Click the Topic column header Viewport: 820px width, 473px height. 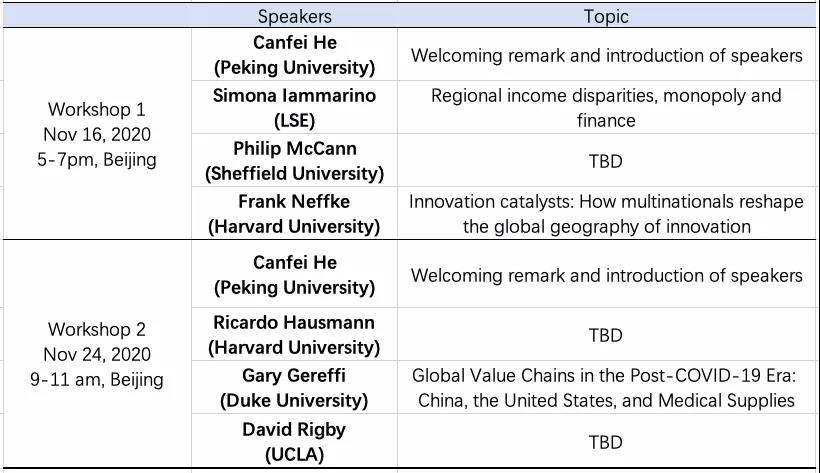coord(606,16)
